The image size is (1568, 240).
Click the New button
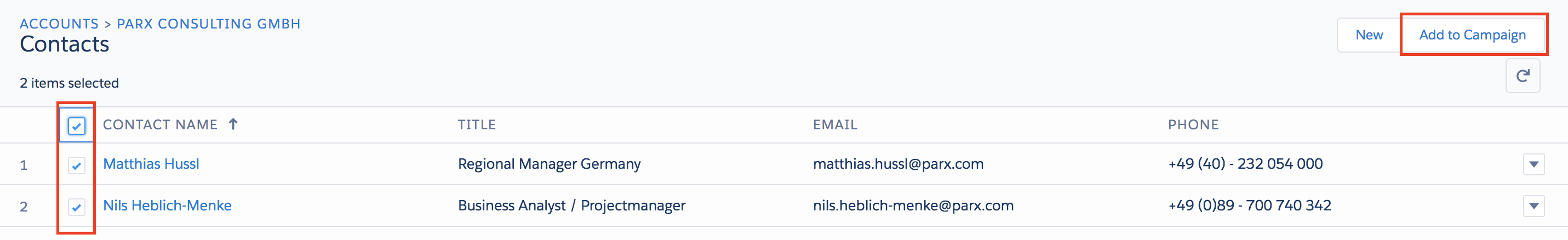tap(1369, 35)
